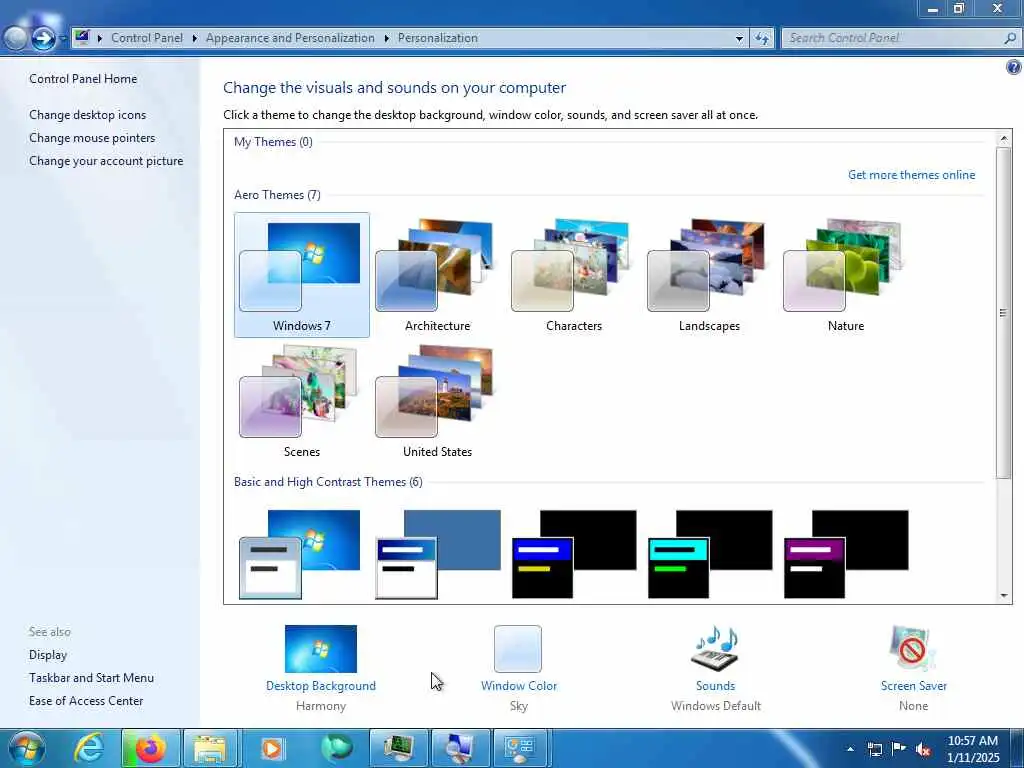1024x768 pixels.
Task: Go to Control Panel Home
Action: pos(83,79)
